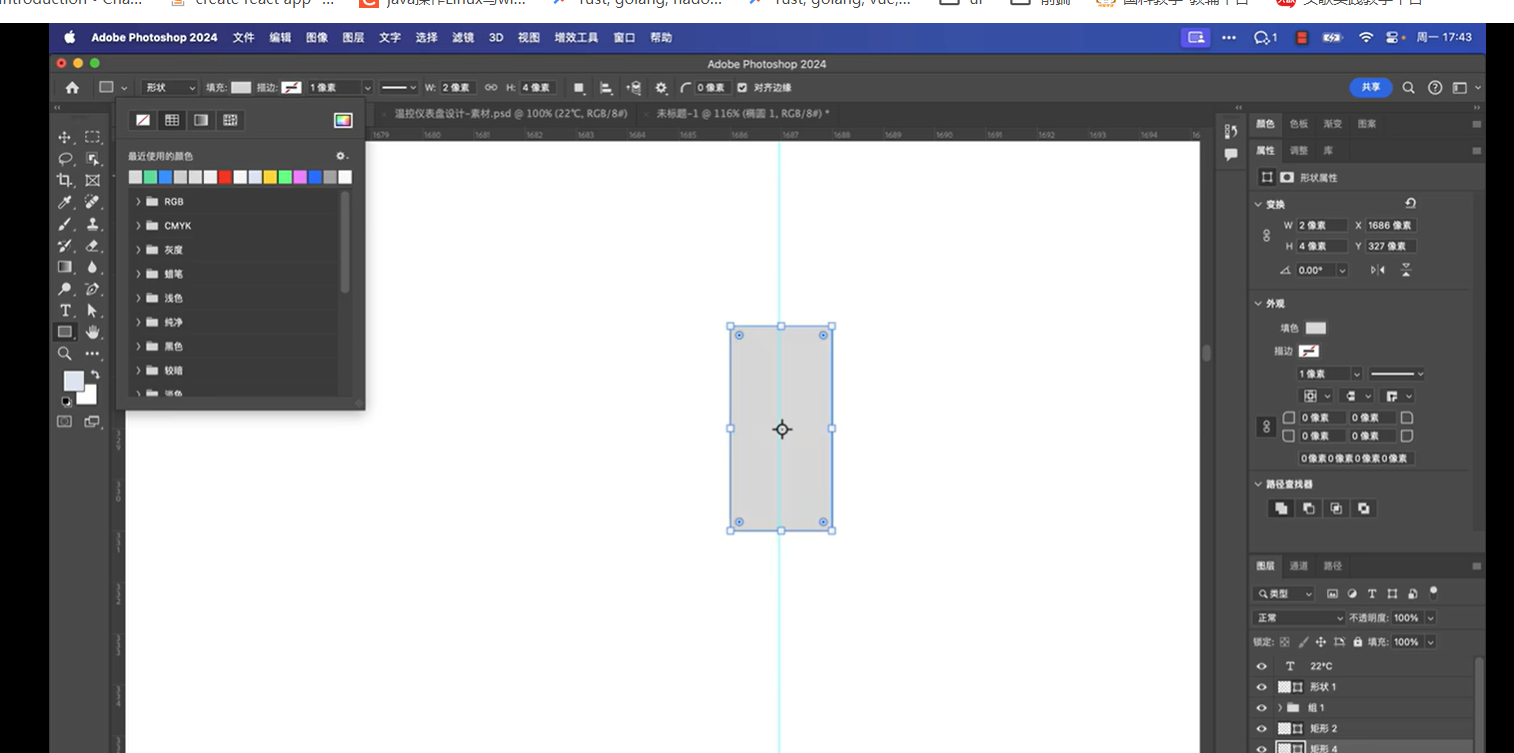Click the Home icon in options bar

tap(72, 88)
